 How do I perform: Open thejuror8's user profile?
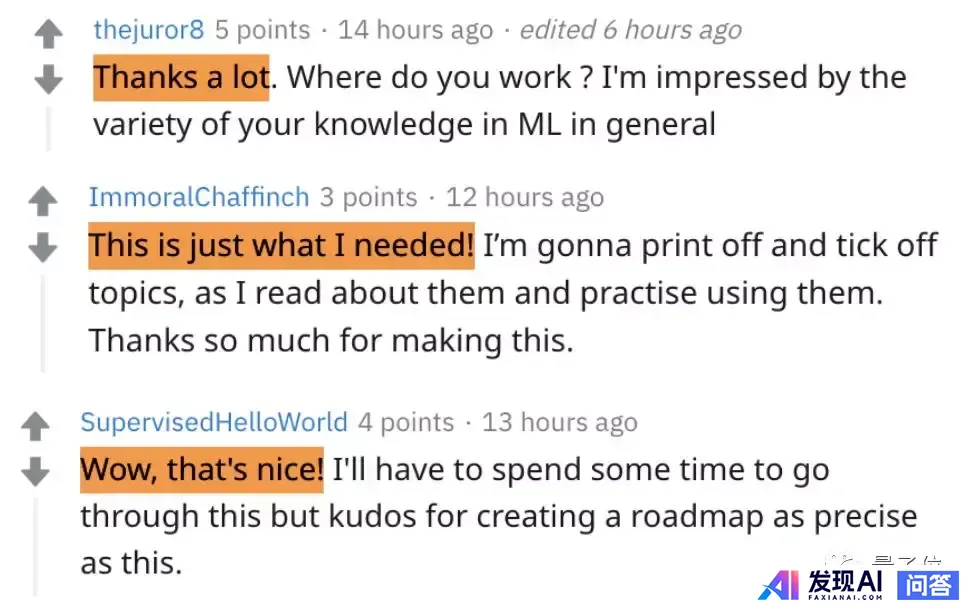click(x=148, y=29)
